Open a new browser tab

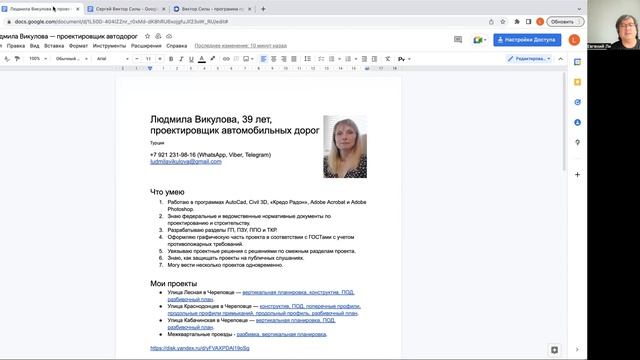pyautogui.click(x=263, y=9)
